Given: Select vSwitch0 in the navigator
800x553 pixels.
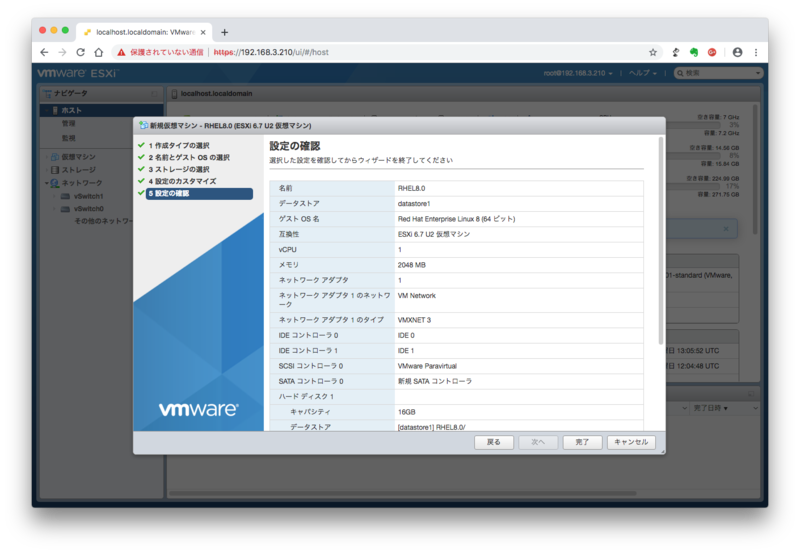Looking at the screenshot, I should [88, 209].
